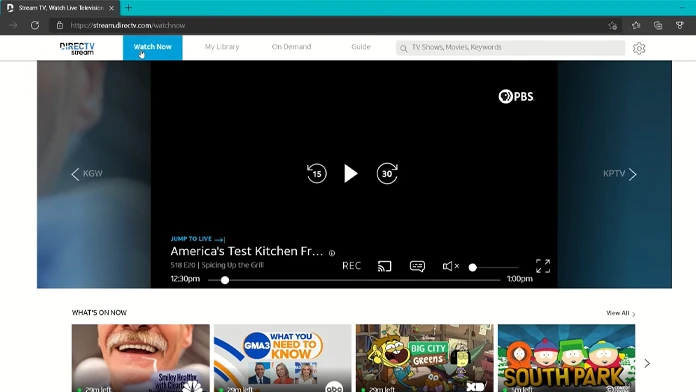Click the Spicing Up the Grill episode text
This screenshot has height=392, width=696.
232,265
